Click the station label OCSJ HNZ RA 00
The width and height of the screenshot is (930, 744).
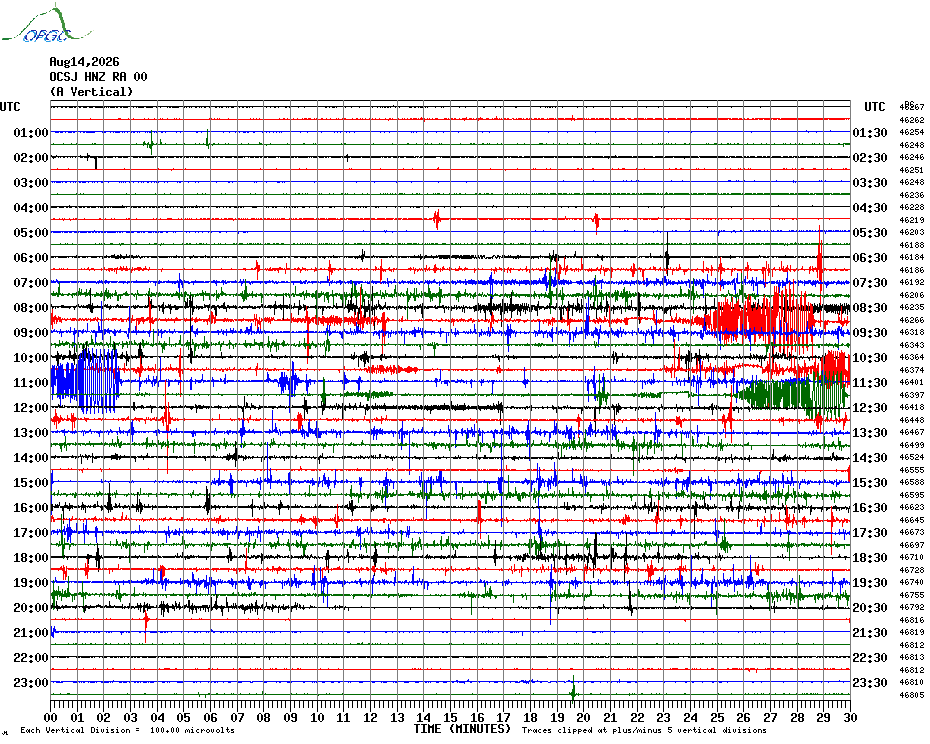coord(98,77)
